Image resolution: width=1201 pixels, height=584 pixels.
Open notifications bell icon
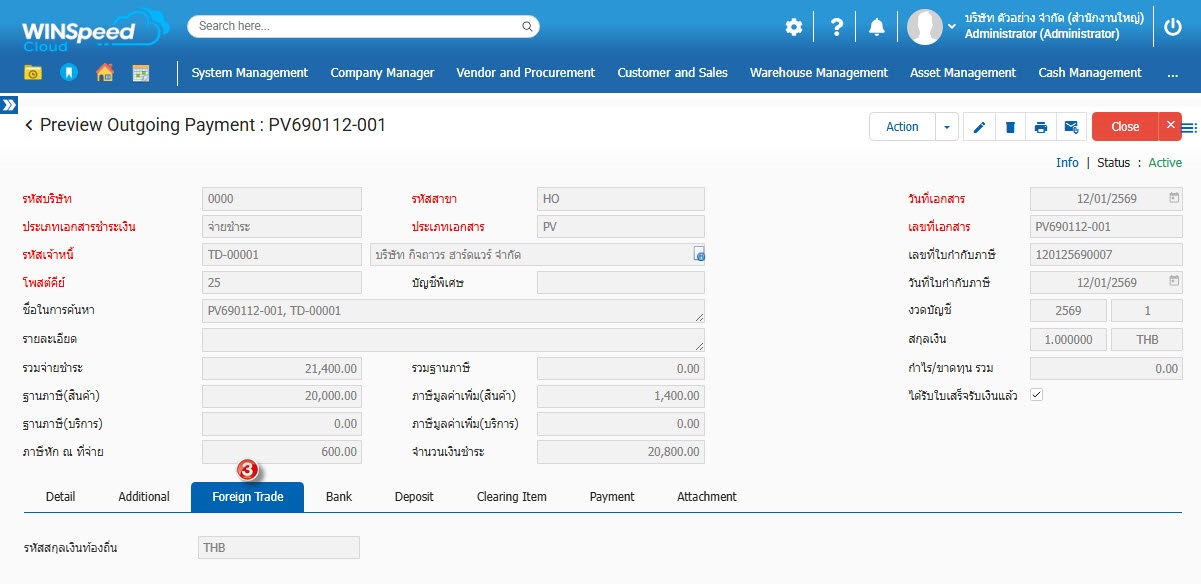[x=877, y=27]
